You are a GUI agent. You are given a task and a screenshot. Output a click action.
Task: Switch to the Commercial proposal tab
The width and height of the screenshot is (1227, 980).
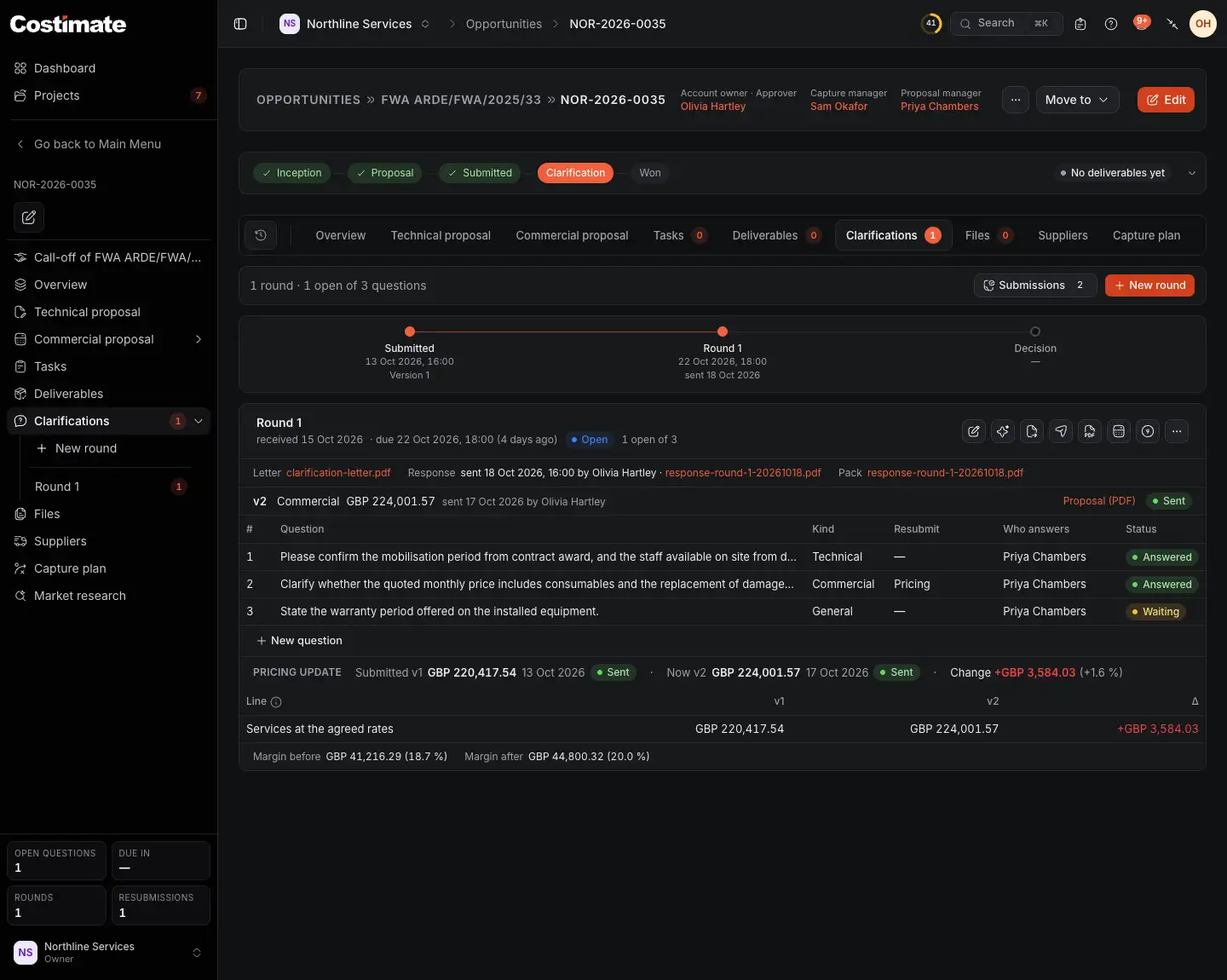tap(572, 235)
